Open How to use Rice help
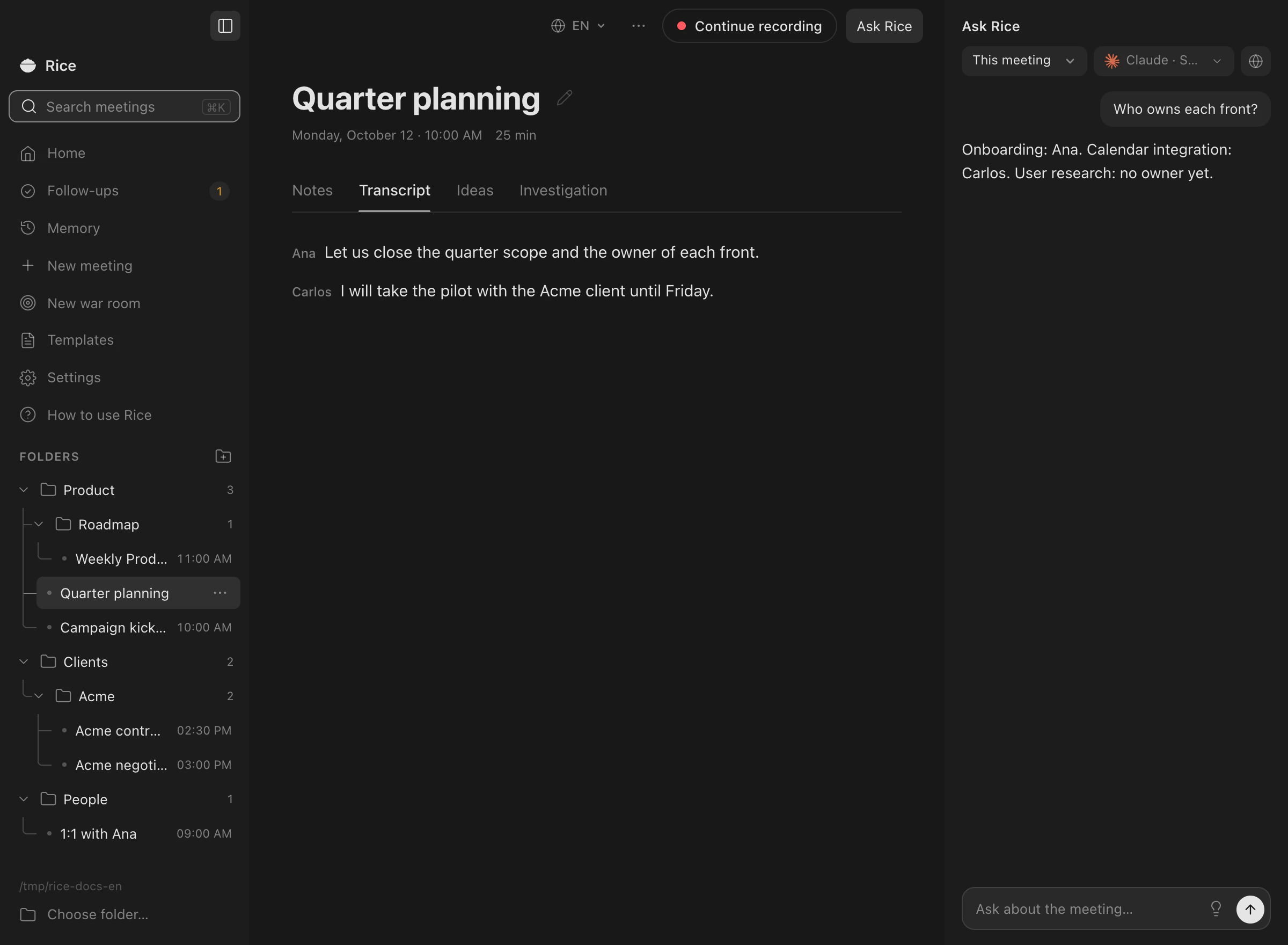The height and width of the screenshot is (945, 1288). [124, 415]
